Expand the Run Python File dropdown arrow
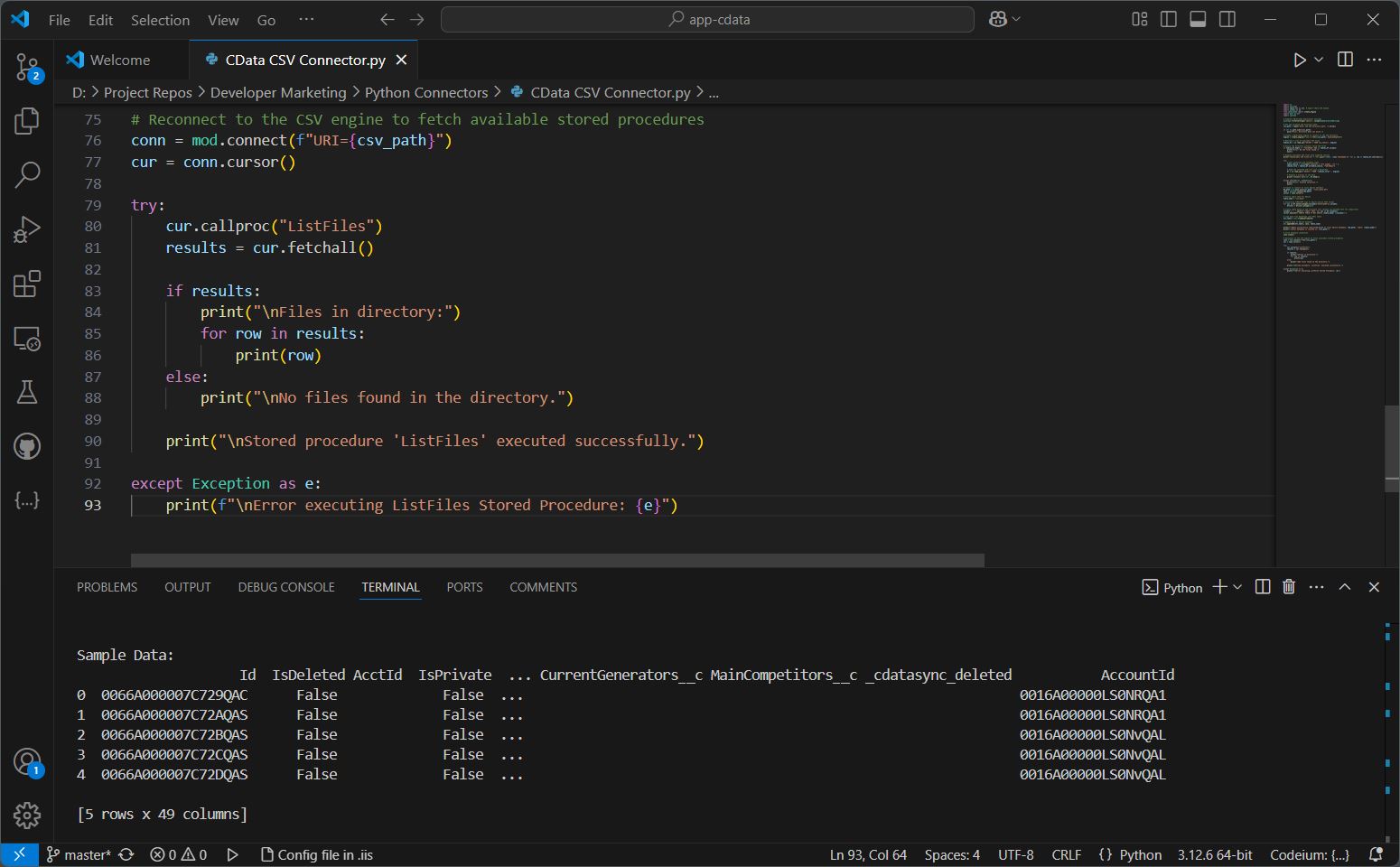 tap(1319, 60)
